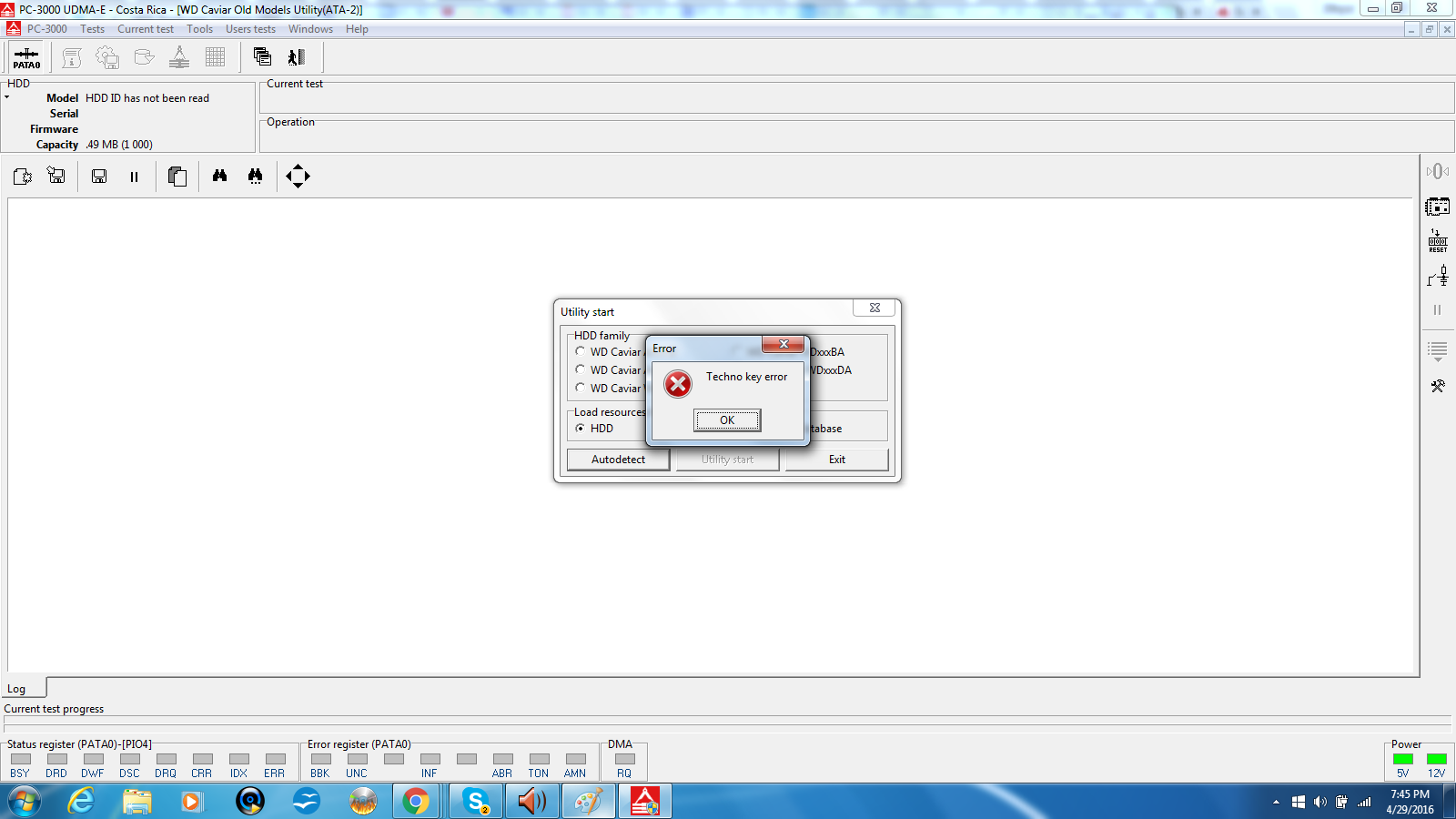
Task: Click OK in the Error dialog
Action: click(x=727, y=420)
